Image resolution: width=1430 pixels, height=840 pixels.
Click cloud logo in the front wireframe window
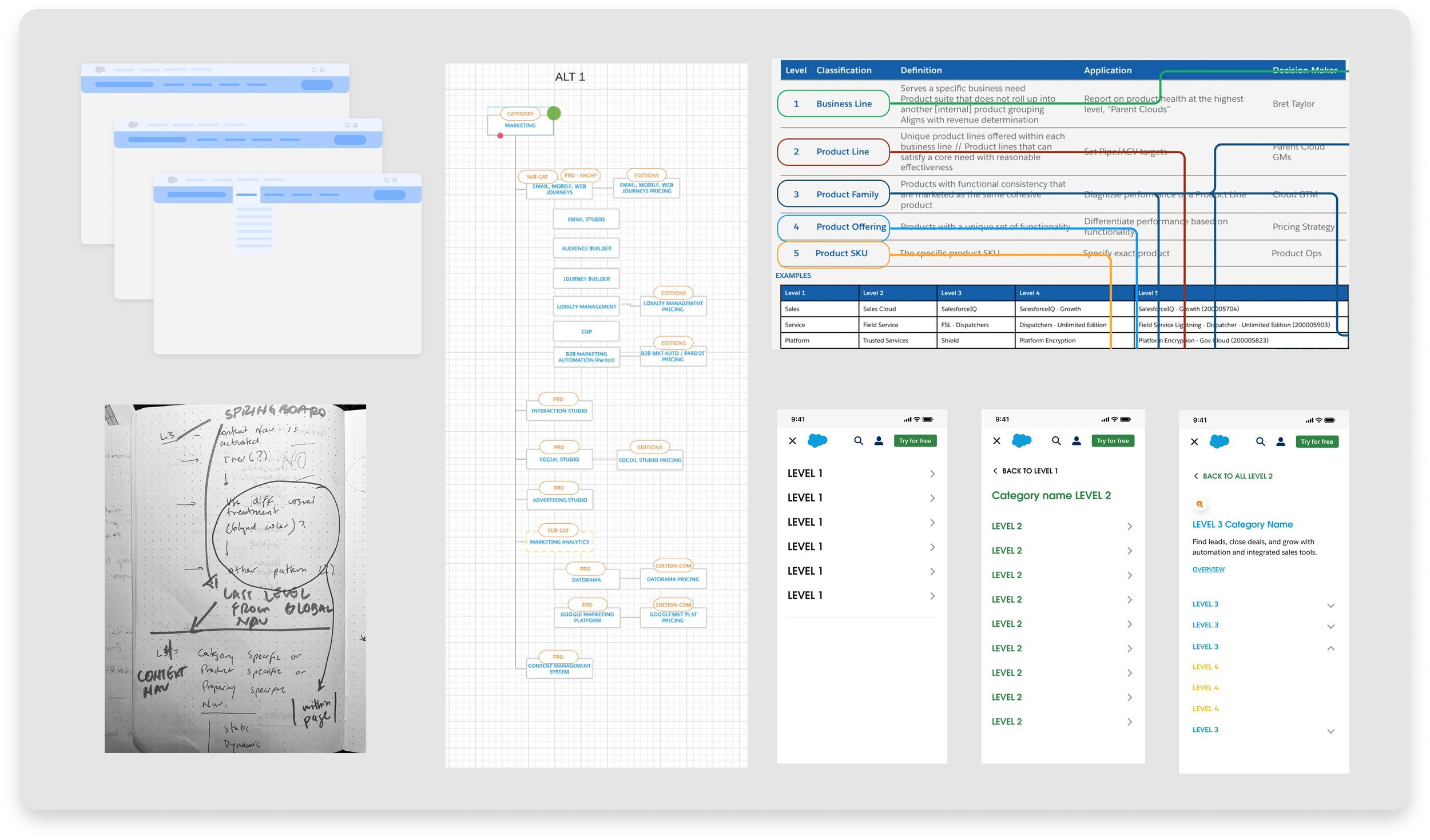(x=173, y=180)
